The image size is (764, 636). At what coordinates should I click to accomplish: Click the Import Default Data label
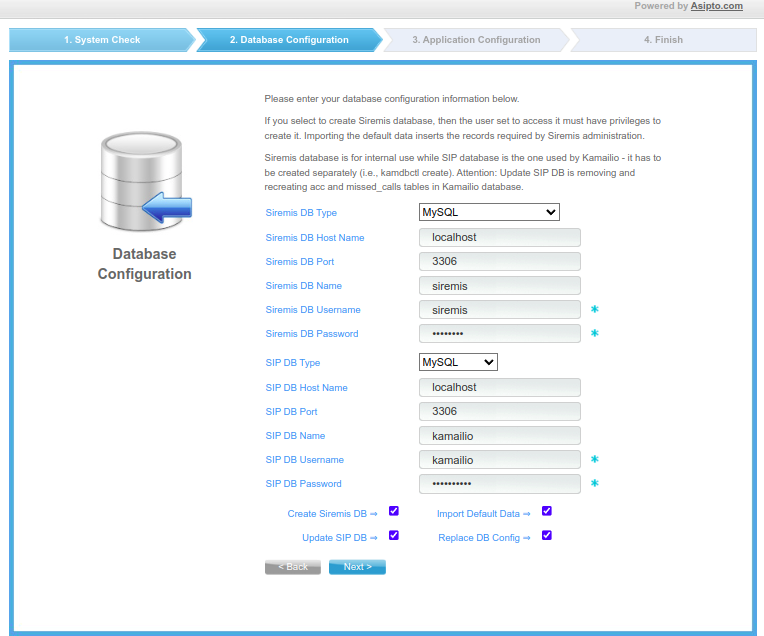tap(483, 514)
